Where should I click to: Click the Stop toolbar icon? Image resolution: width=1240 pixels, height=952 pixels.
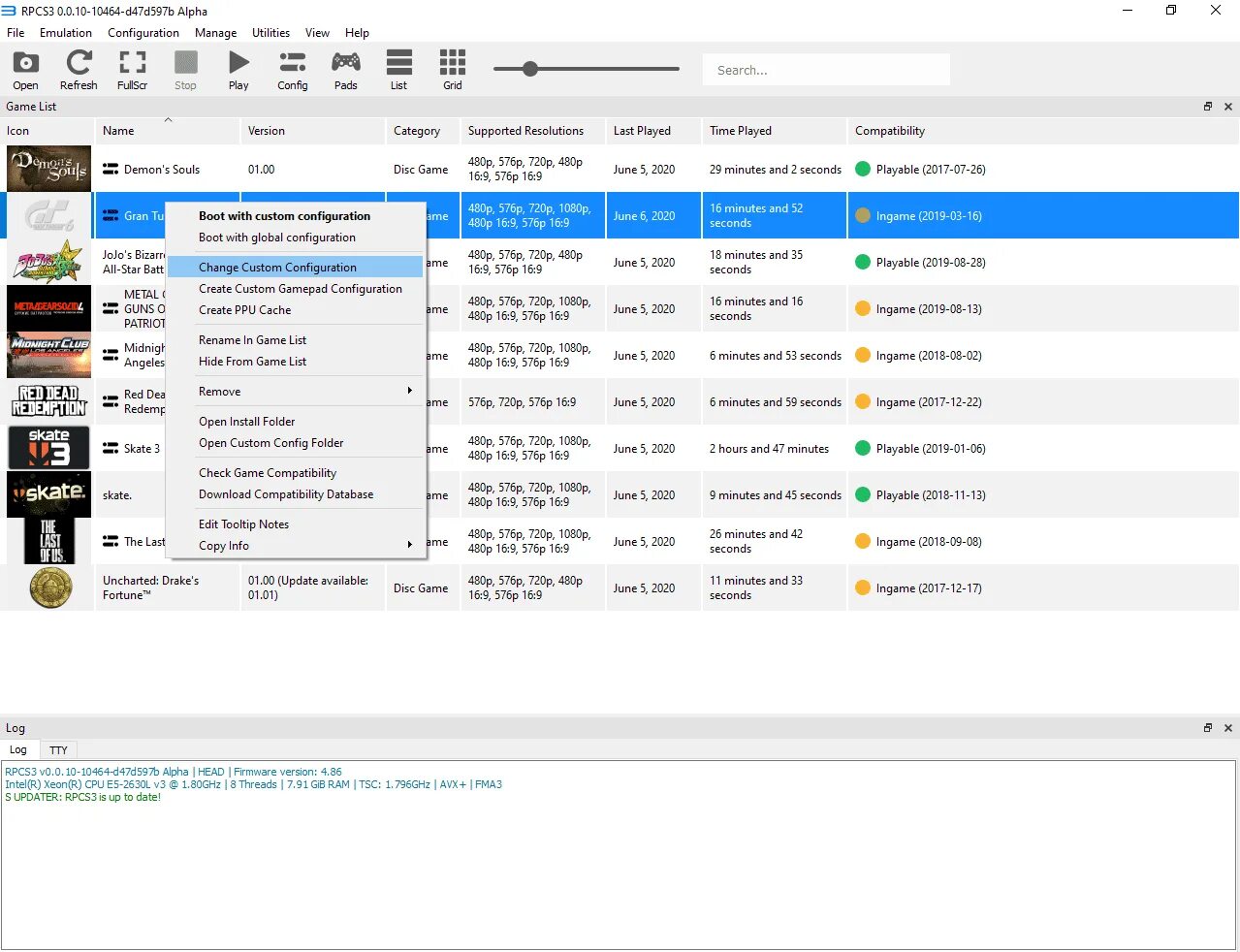click(x=185, y=70)
